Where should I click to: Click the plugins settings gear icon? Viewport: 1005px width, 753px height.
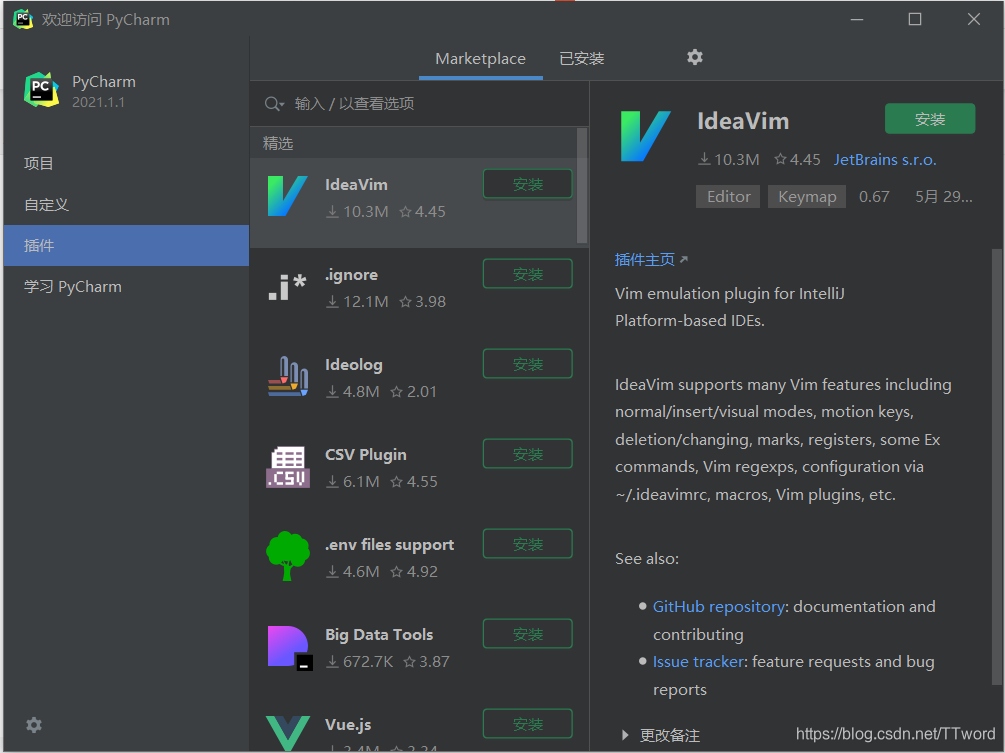tap(695, 58)
